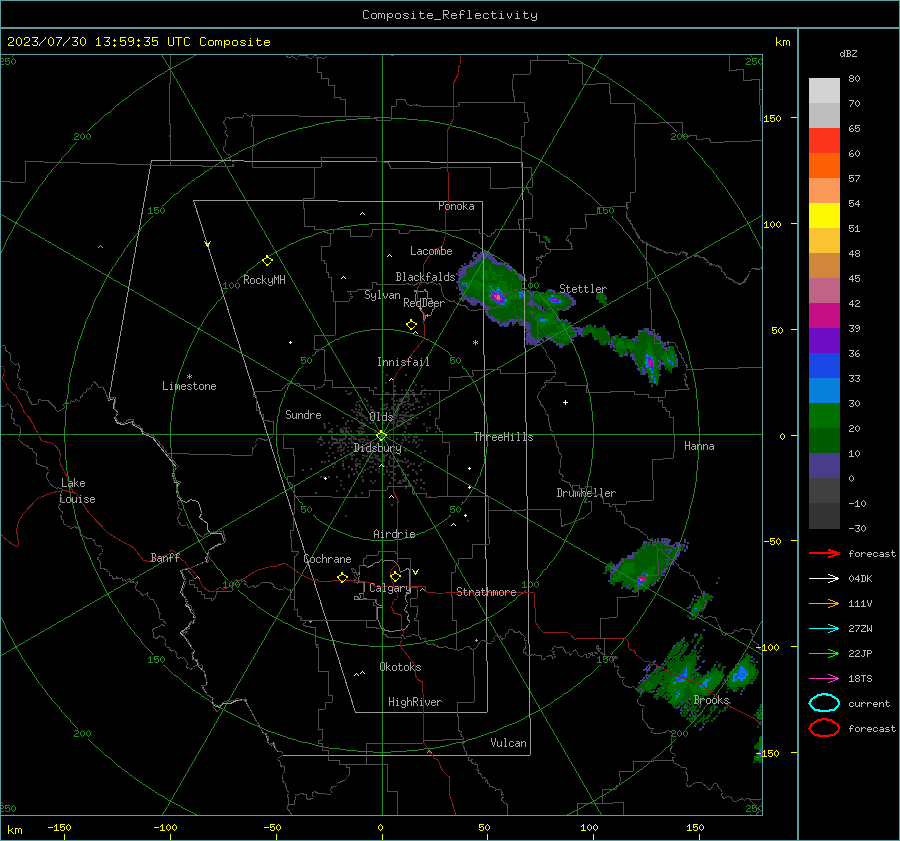Viewport: 900px width, 841px height.
Task: Click the white 04DK arrow icon
Action: (824, 579)
